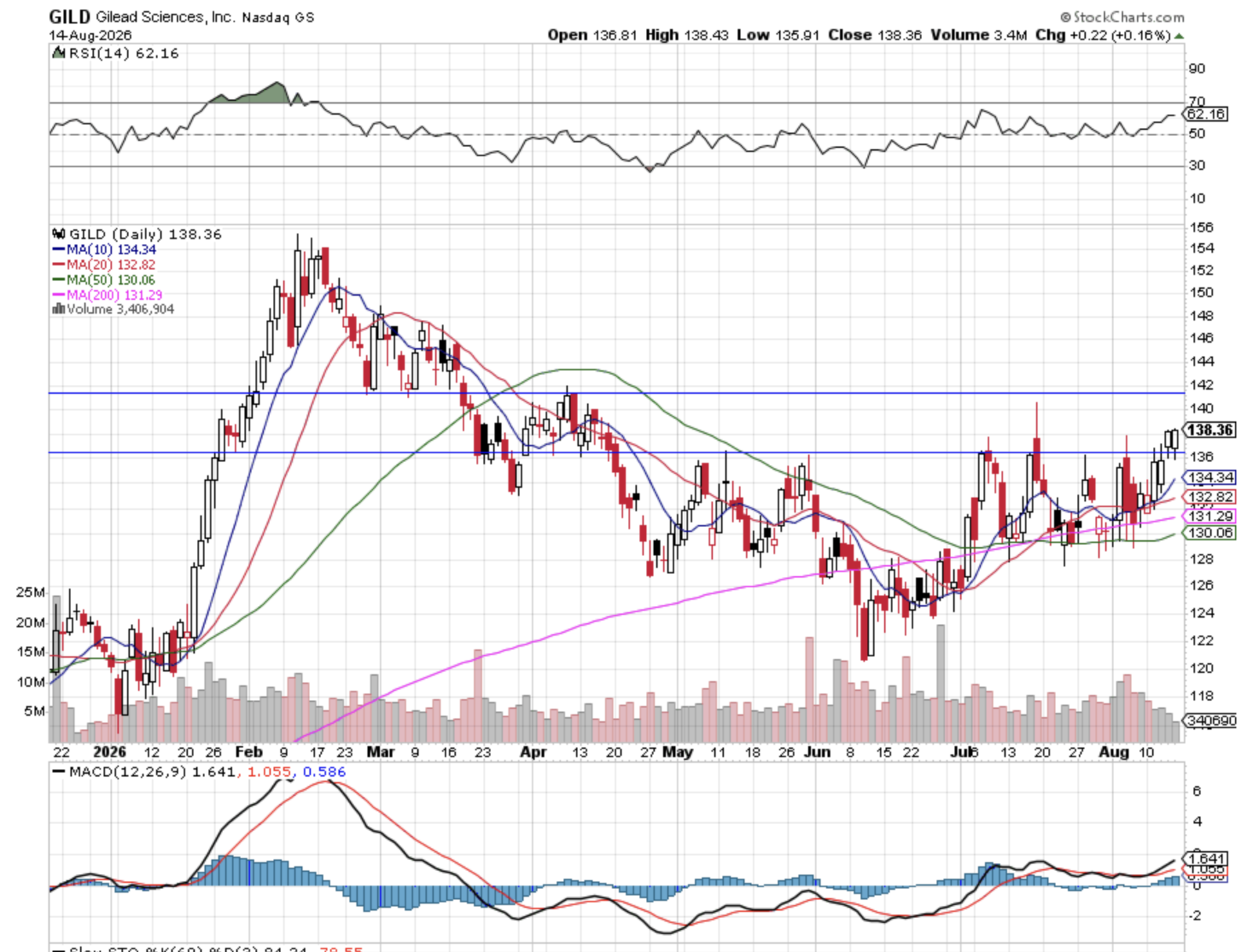Click the May label on the date axis
Viewport: 1253px width, 952px height.
(x=678, y=752)
